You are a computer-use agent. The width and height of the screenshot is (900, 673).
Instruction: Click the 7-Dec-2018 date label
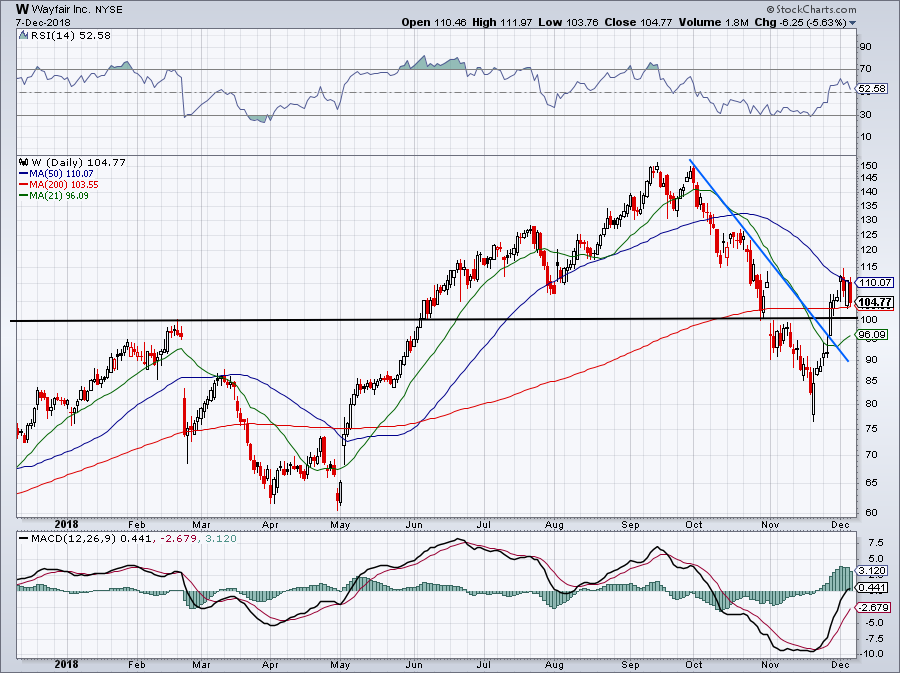43,22
